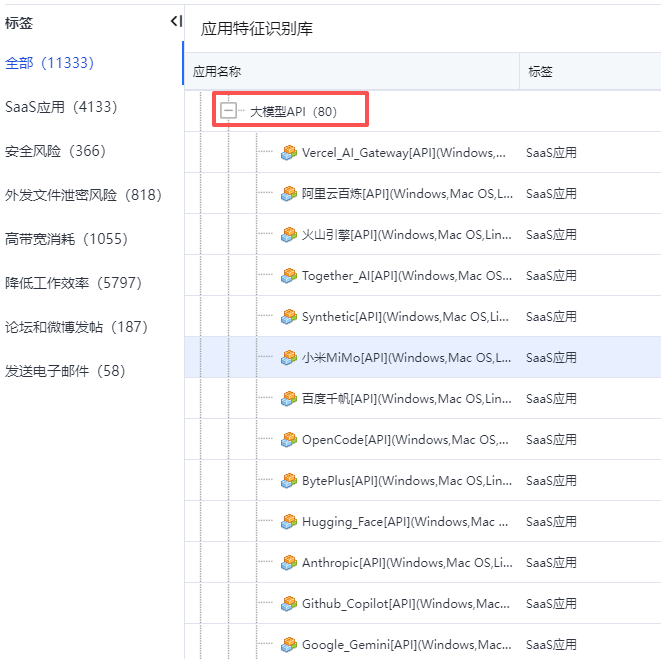Click the Github_Copilot application icon

[289, 604]
